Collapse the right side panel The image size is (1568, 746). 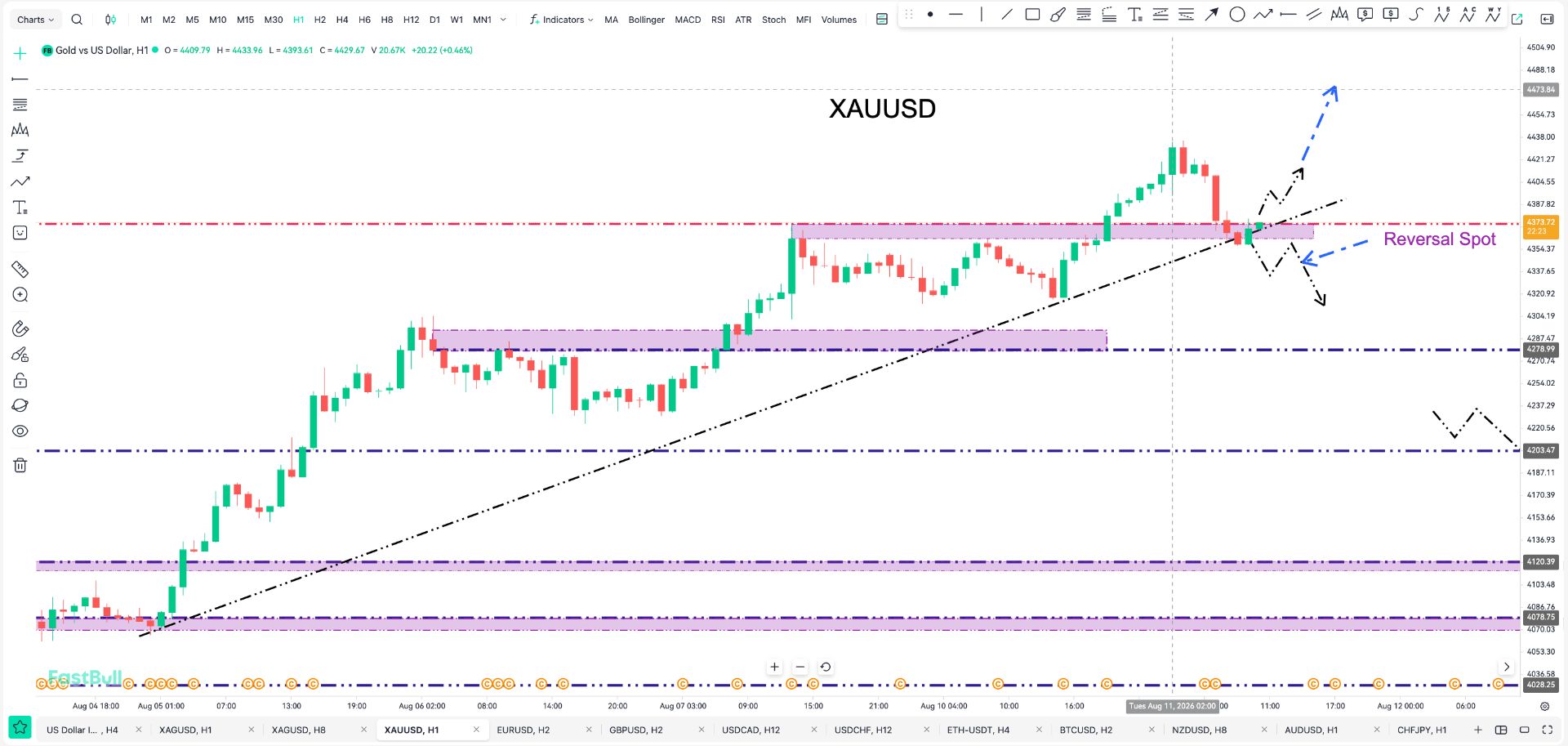(x=1547, y=20)
